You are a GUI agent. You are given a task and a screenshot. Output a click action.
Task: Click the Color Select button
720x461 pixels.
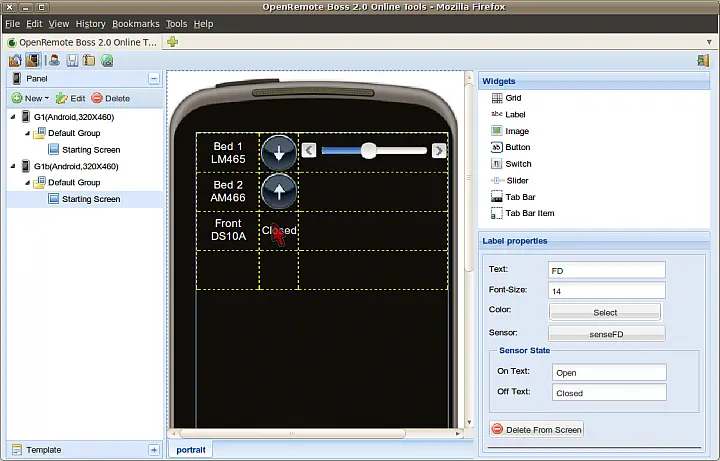[605, 312]
